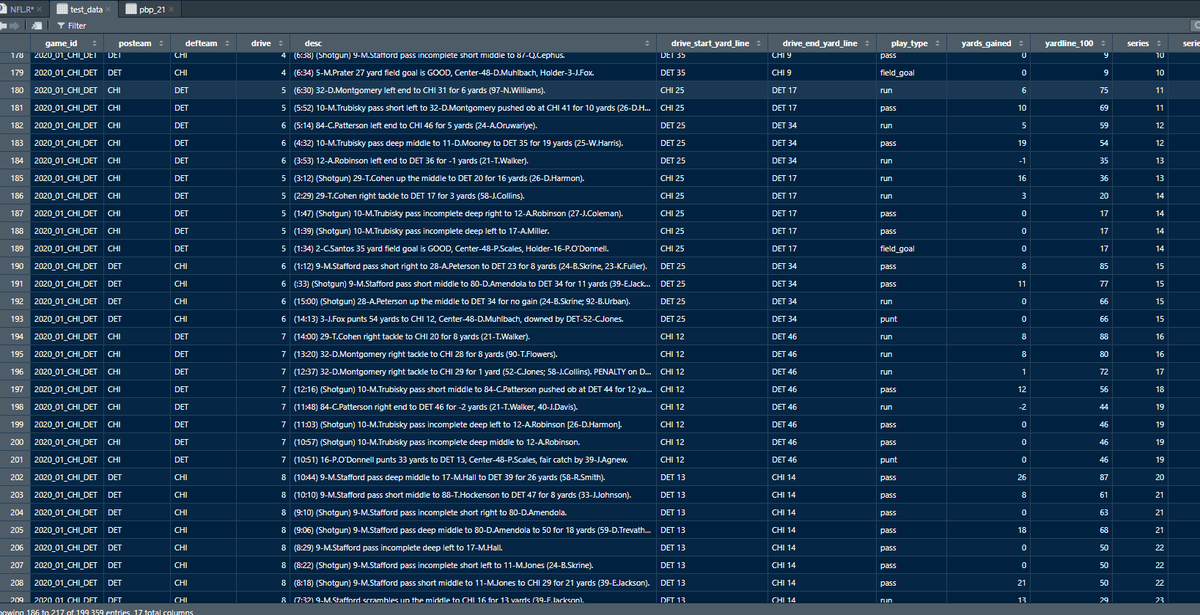Image resolution: width=1200 pixels, height=615 pixels.
Task: Sort by game_id using its arrows
Action: click(x=94, y=44)
